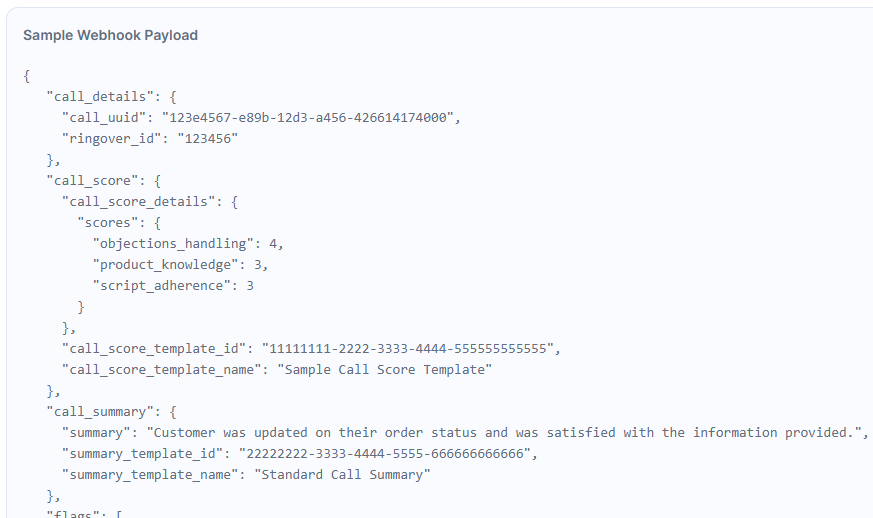Click the "objections_handling" line
The height and width of the screenshot is (518, 873).
[188, 244]
